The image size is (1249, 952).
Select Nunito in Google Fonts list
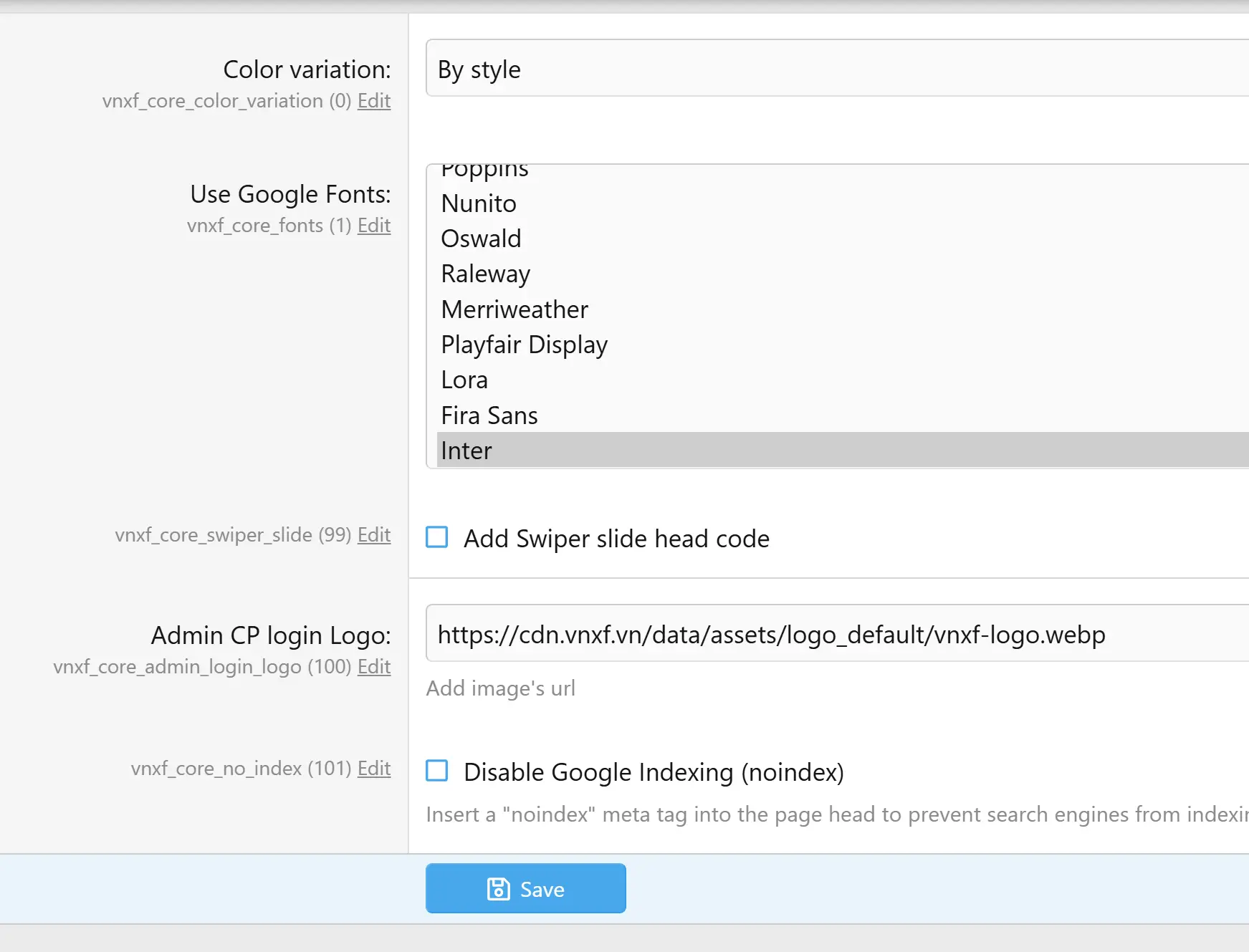coord(479,204)
